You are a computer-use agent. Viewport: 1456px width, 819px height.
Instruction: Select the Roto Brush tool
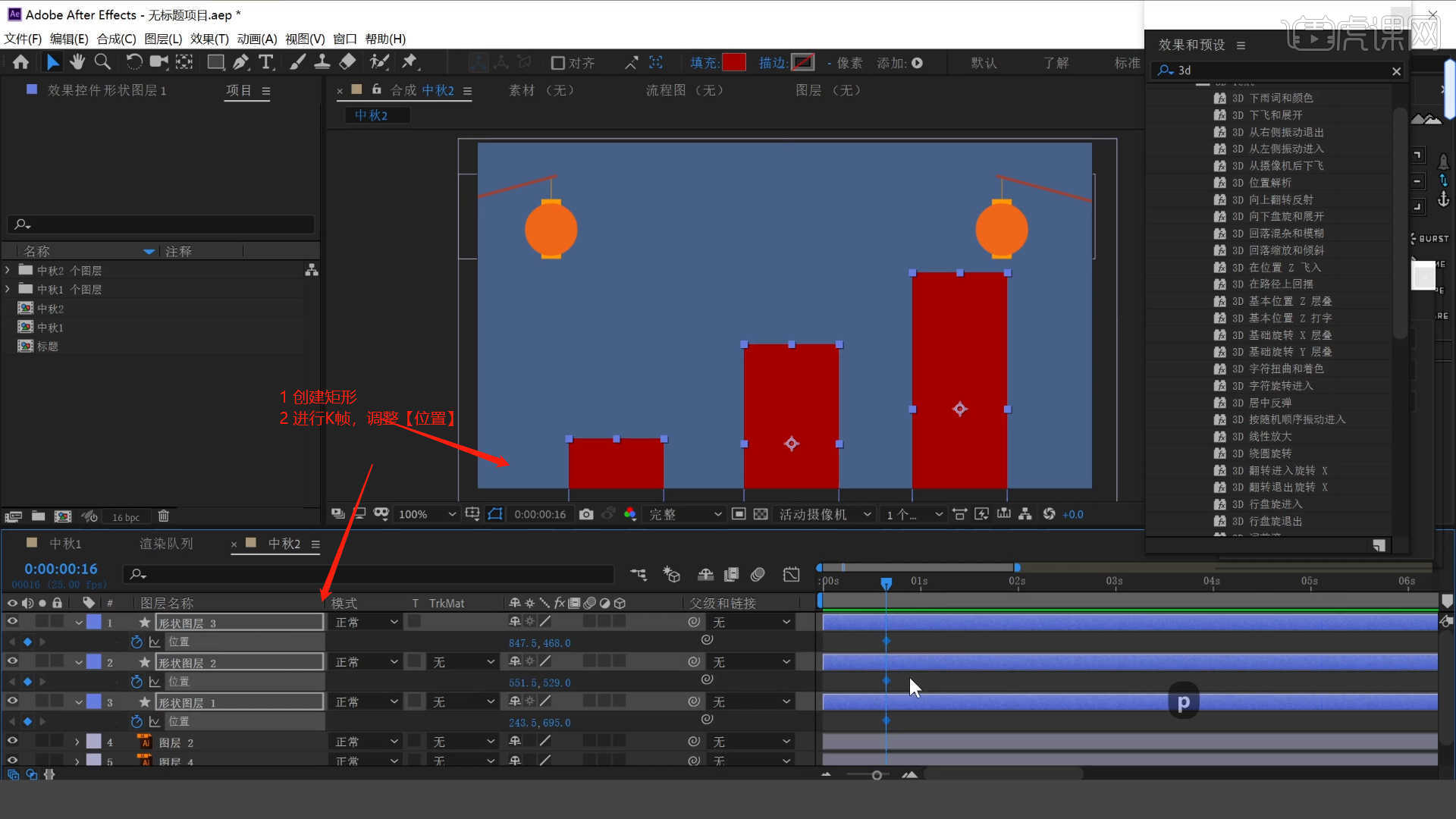pos(379,62)
